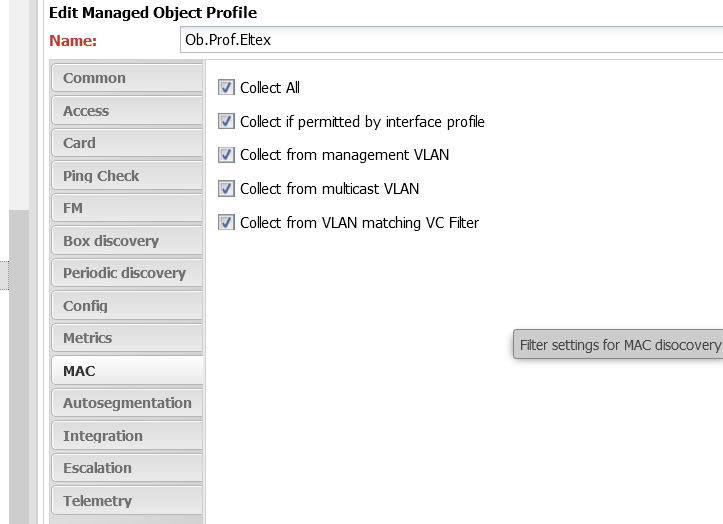
Task: Click the MAC tab
Action: pyautogui.click(x=127, y=371)
